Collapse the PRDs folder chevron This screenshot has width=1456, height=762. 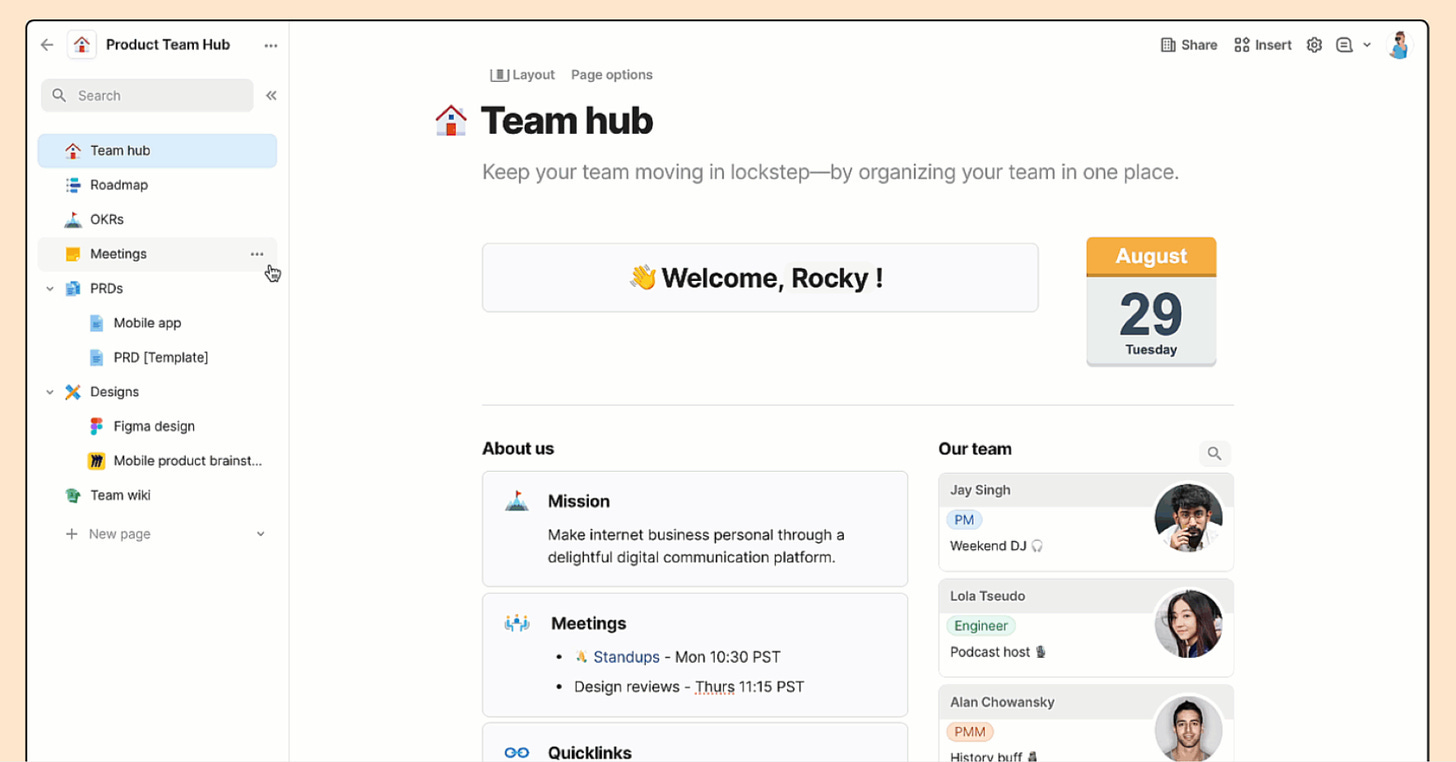pos(50,289)
